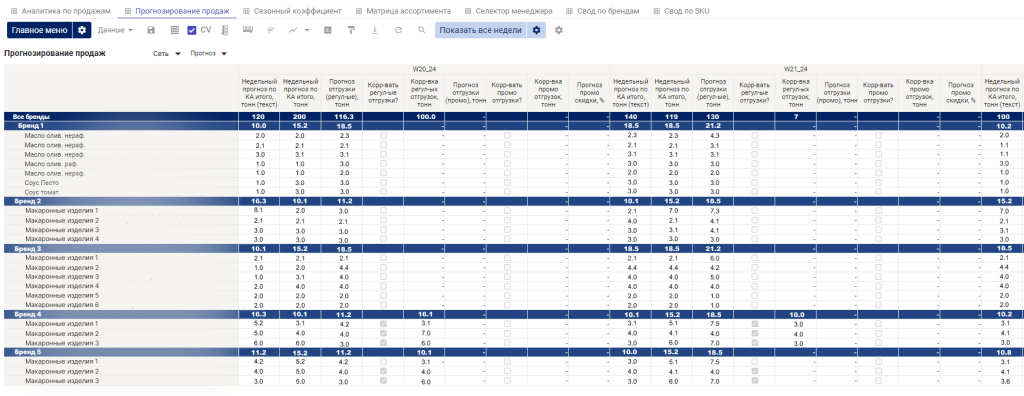Check Соус томат. промо отгрузки box, W20_24
The image size is (1024, 396).
click(x=507, y=192)
